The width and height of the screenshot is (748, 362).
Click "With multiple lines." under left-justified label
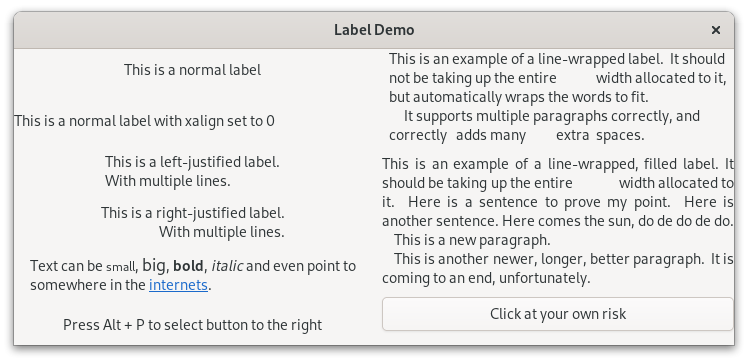coord(167,181)
